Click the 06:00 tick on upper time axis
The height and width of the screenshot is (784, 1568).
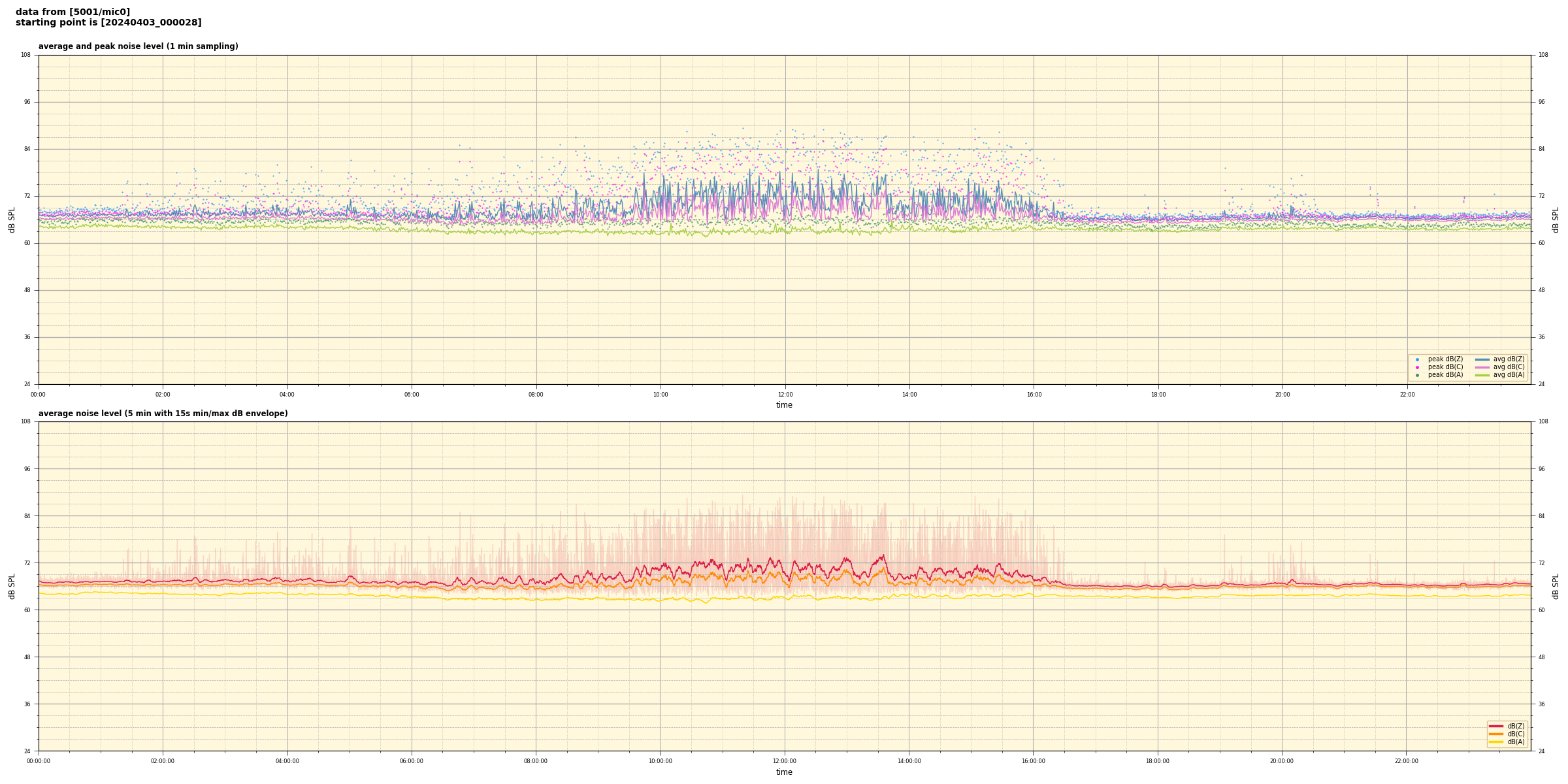412,395
